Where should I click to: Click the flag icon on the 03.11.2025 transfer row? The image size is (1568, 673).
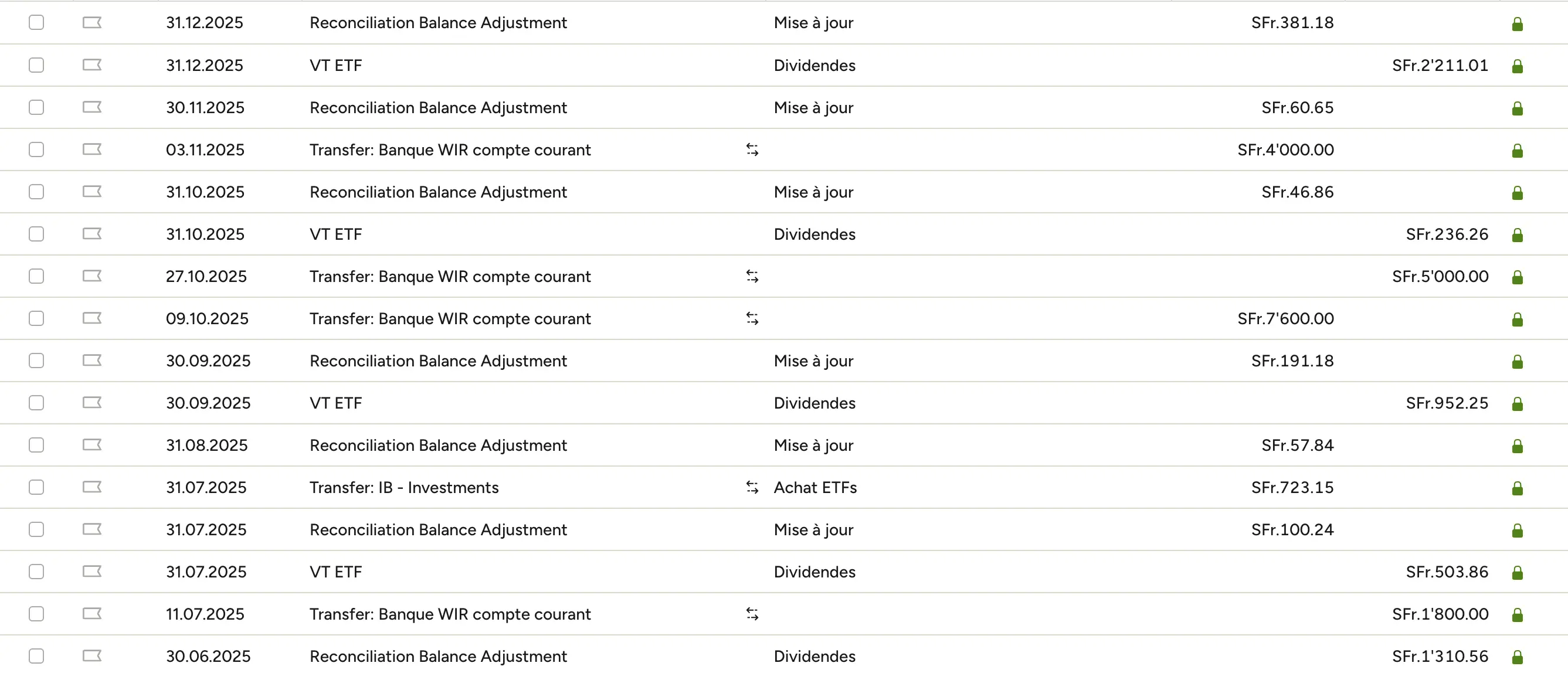click(x=91, y=149)
